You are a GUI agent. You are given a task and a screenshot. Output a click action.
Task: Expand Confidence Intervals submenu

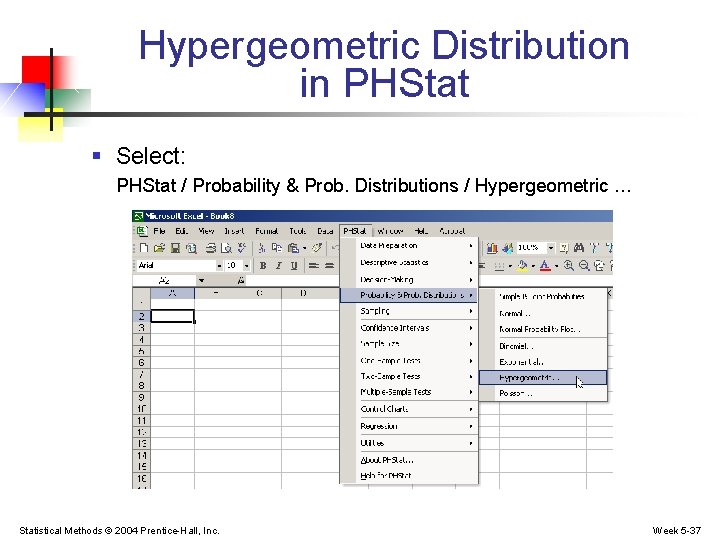(409, 328)
